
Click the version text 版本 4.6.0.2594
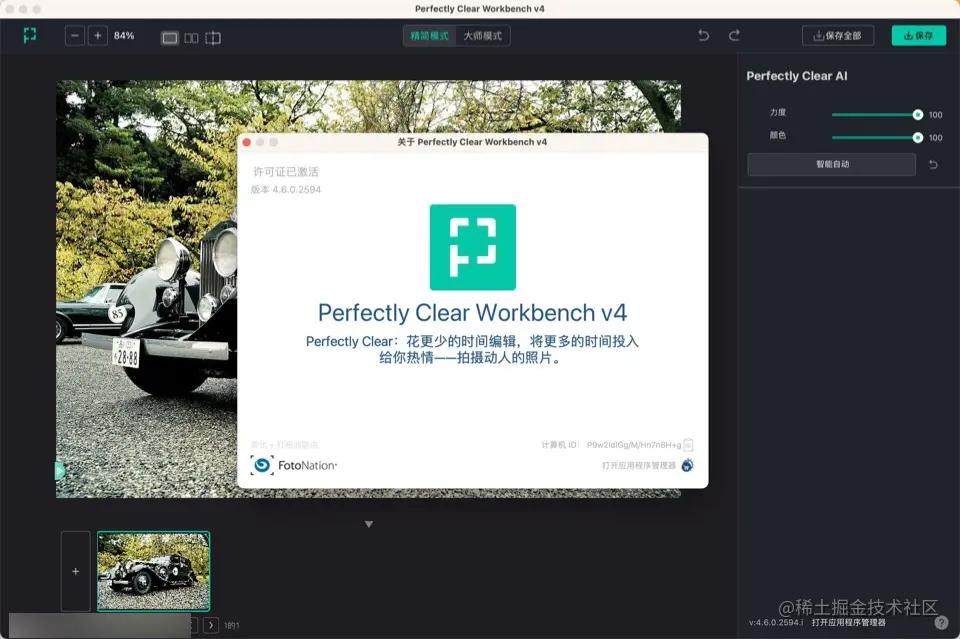click(x=286, y=190)
